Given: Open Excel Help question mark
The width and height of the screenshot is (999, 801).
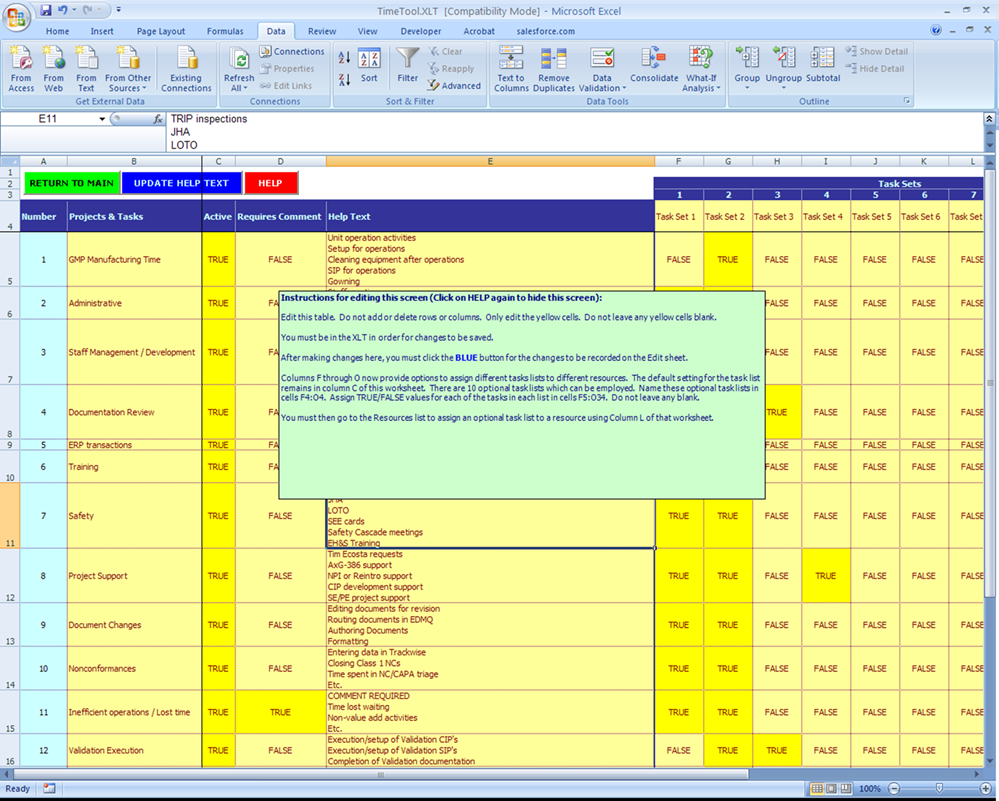Looking at the screenshot, I should (936, 30).
